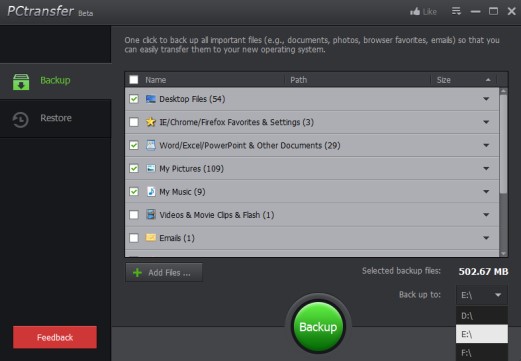Check the Videos & Movie Clips checkbox
This screenshot has height=361, width=521.
click(134, 215)
